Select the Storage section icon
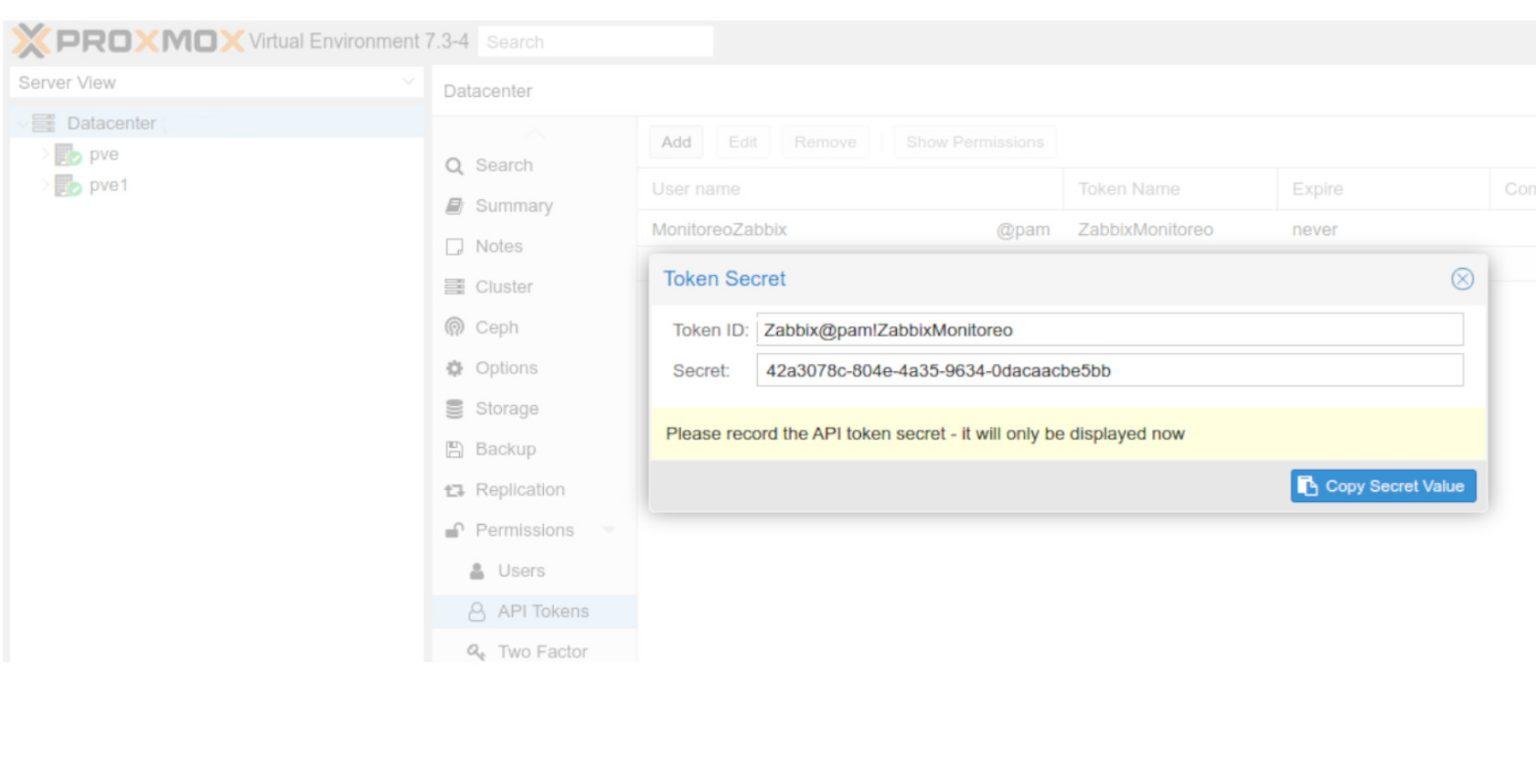This screenshot has height=768, width=1536. pos(506,408)
